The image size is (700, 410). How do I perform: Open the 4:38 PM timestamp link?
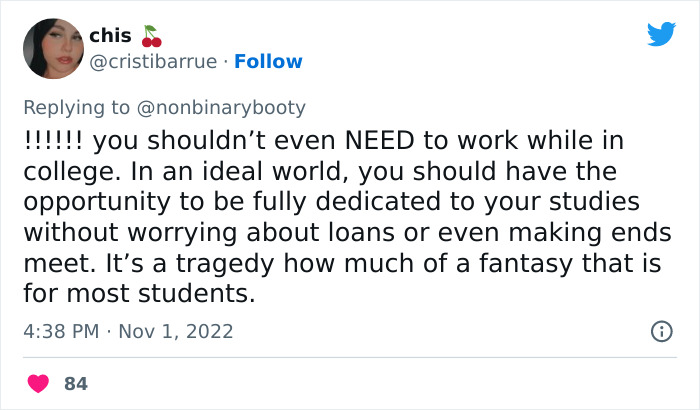(x=59, y=331)
